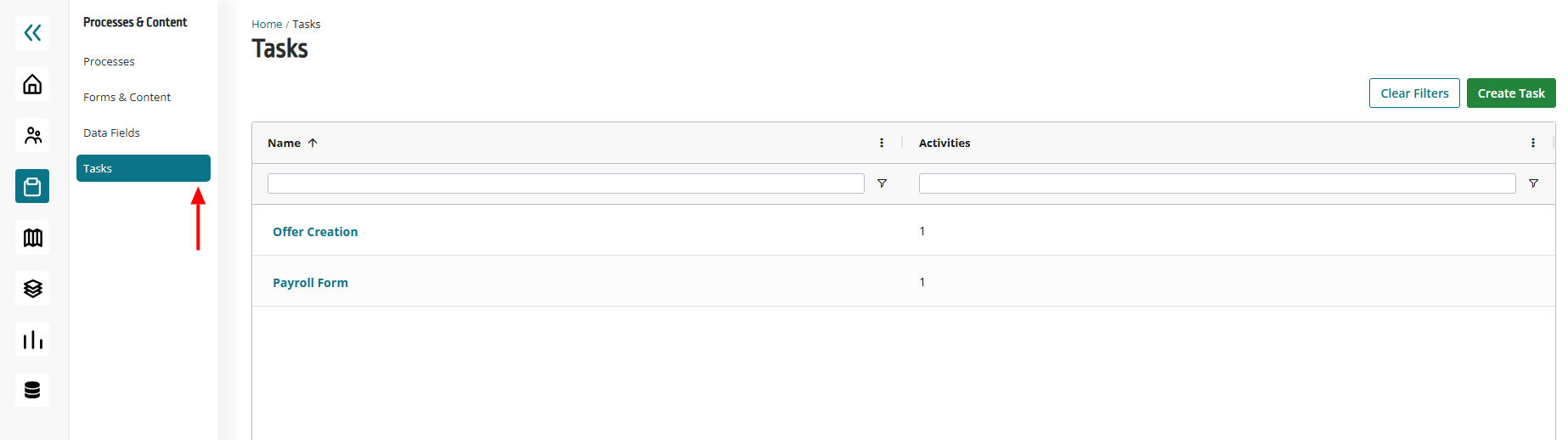1568x440 pixels.
Task: Open the Home icon in sidebar
Action: coord(32,84)
